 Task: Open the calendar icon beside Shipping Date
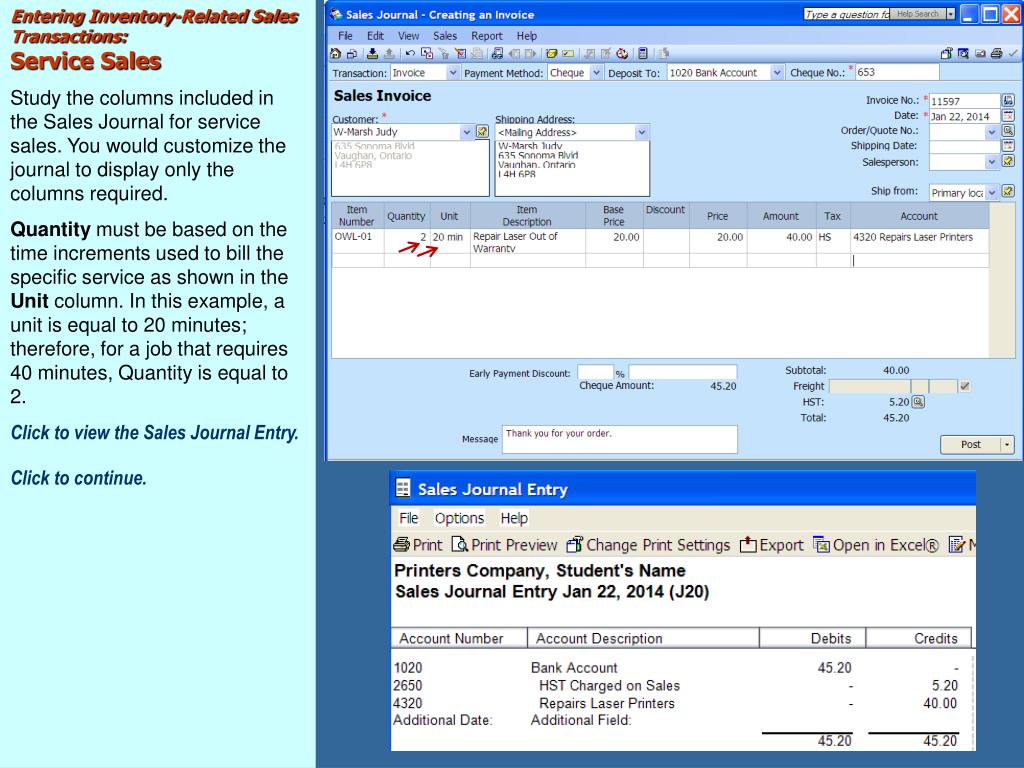(x=1008, y=146)
